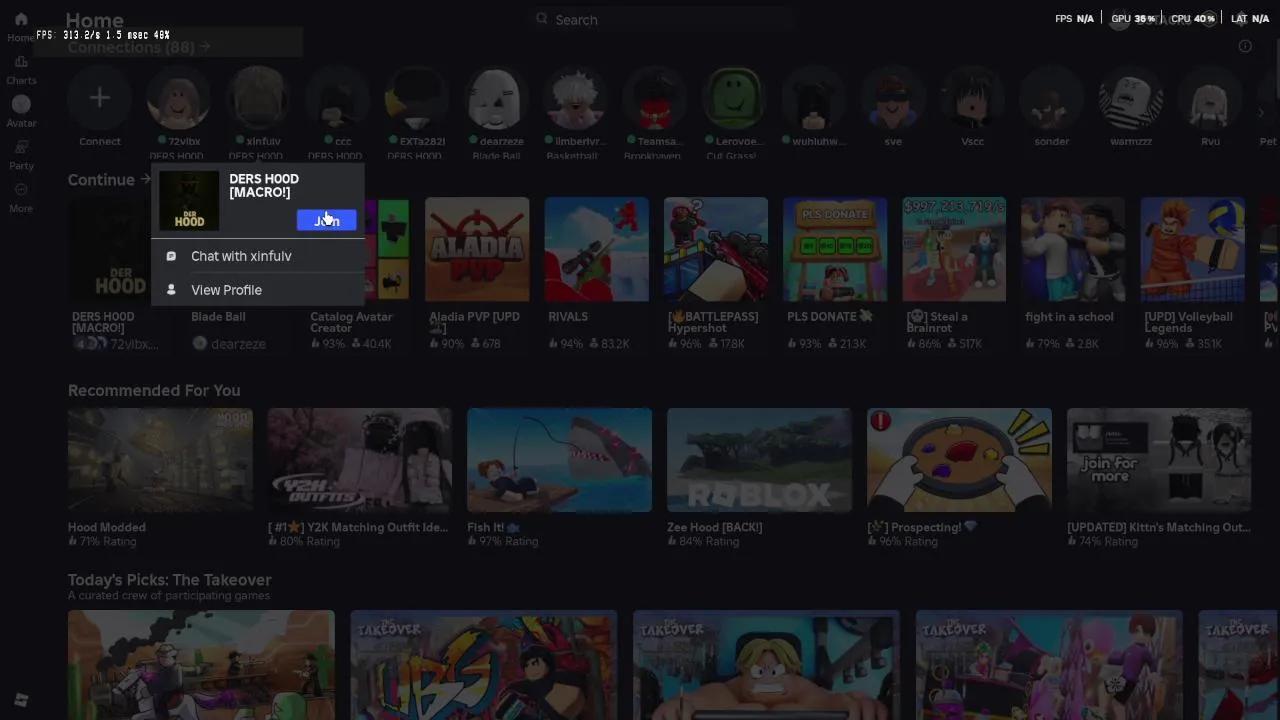Viewport: 1280px width, 720px height.
Task: Open Hood Modded recommended game
Action: [160, 460]
